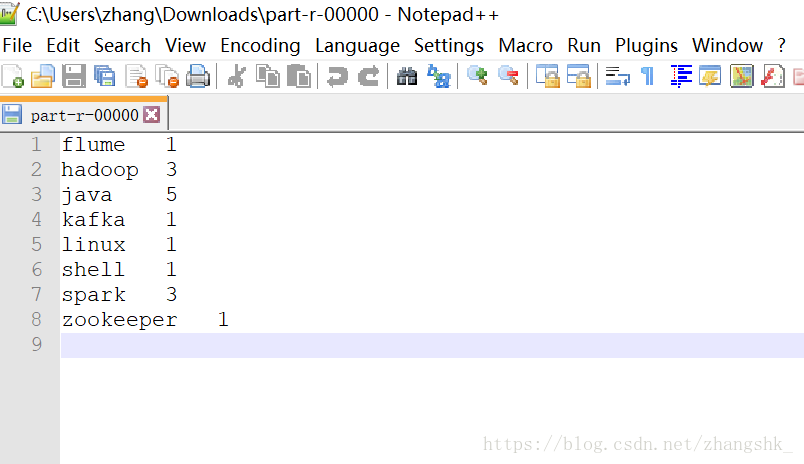Click line number 1 in the margin
Image resolution: width=804 pixels, height=464 pixels.
pyautogui.click(x=36, y=145)
